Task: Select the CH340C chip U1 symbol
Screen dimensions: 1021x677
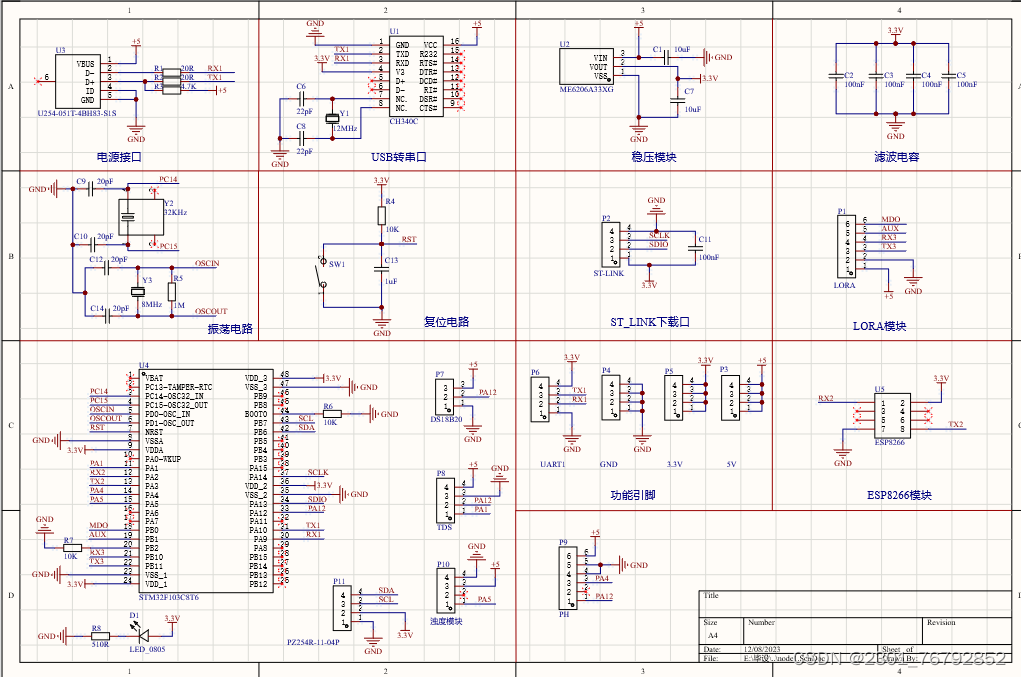Action: pos(417,76)
